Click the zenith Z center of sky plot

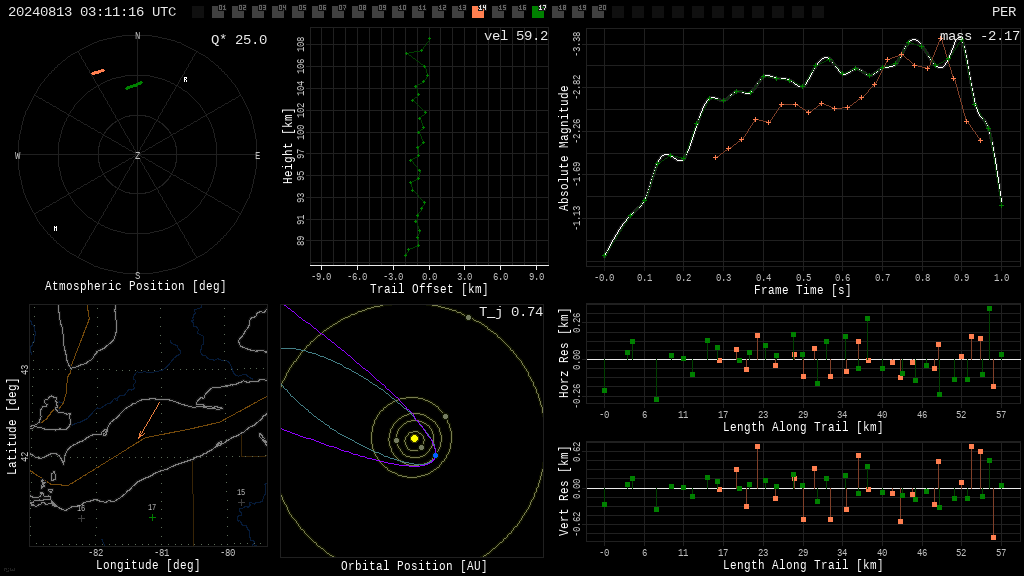pyautogui.click(x=137, y=155)
